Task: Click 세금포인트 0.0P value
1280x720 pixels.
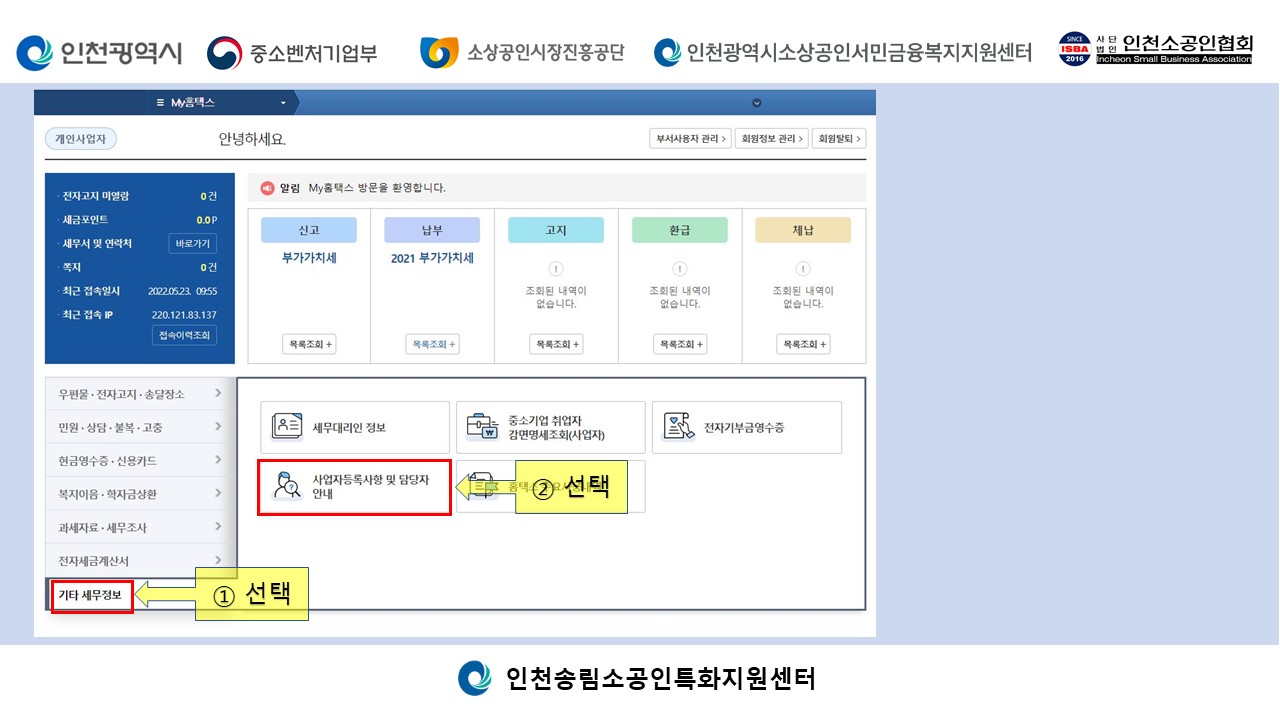Action: tap(207, 220)
